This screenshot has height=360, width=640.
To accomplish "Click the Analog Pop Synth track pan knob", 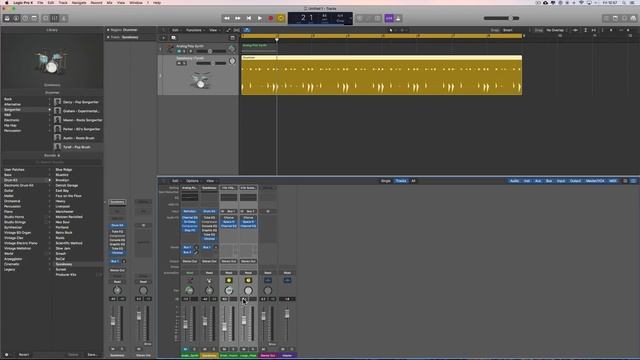I will [232, 49].
